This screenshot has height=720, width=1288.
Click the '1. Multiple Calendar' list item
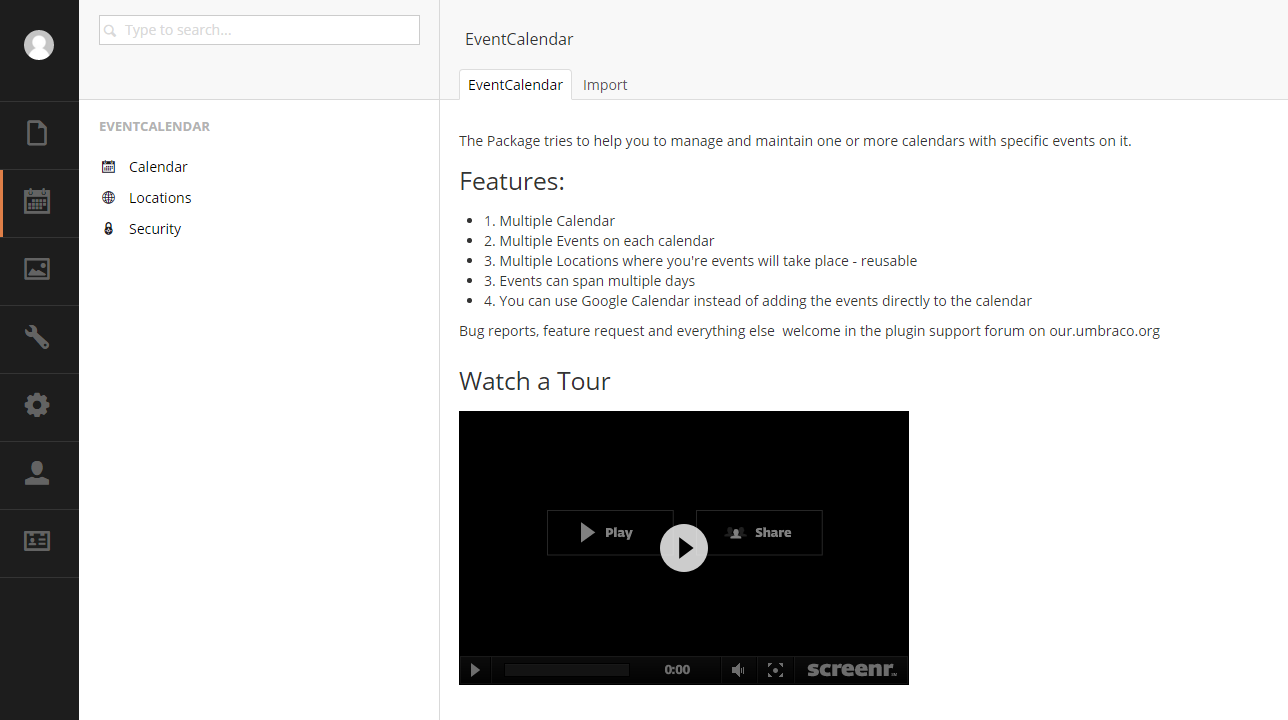click(x=549, y=221)
